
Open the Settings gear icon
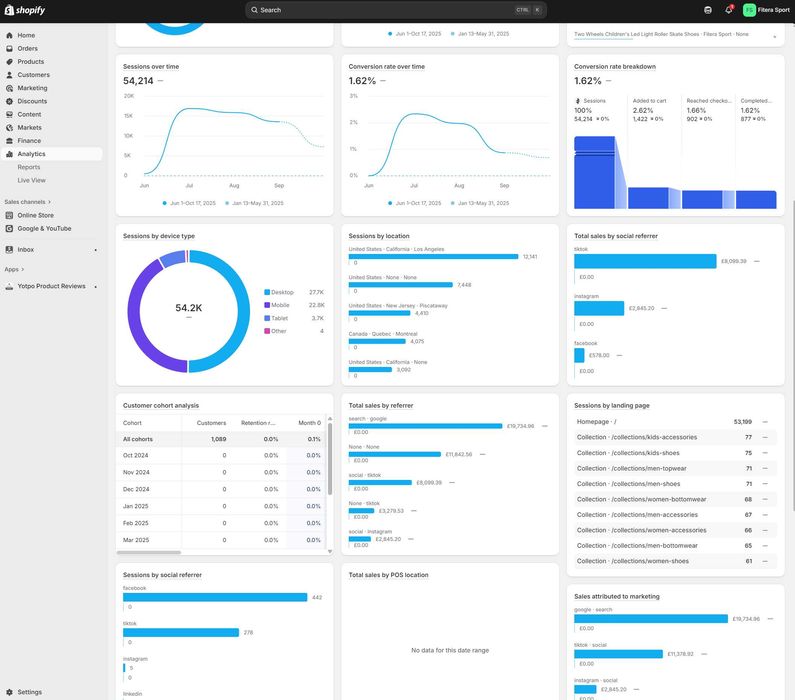9,692
